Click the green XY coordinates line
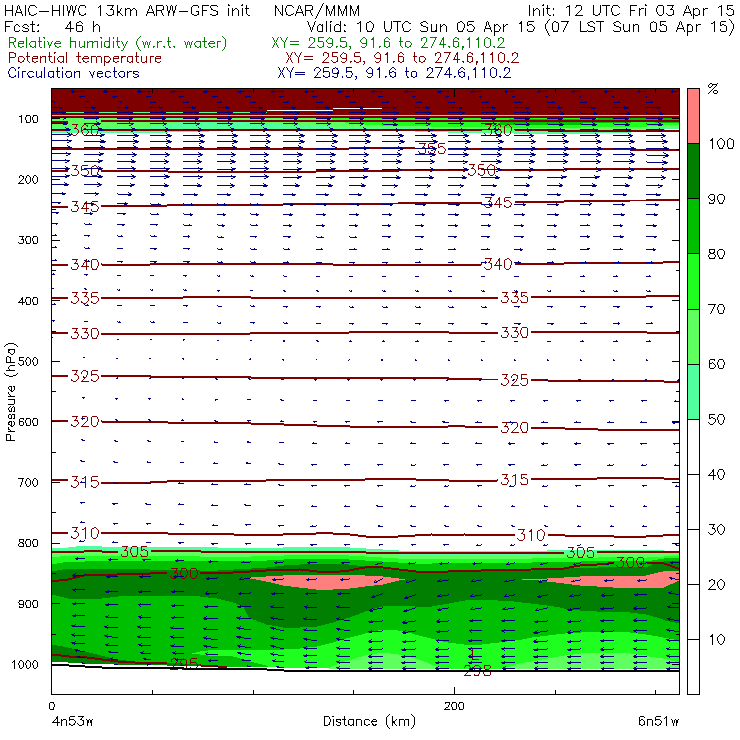The height and width of the screenshot is (740, 740). (388, 43)
